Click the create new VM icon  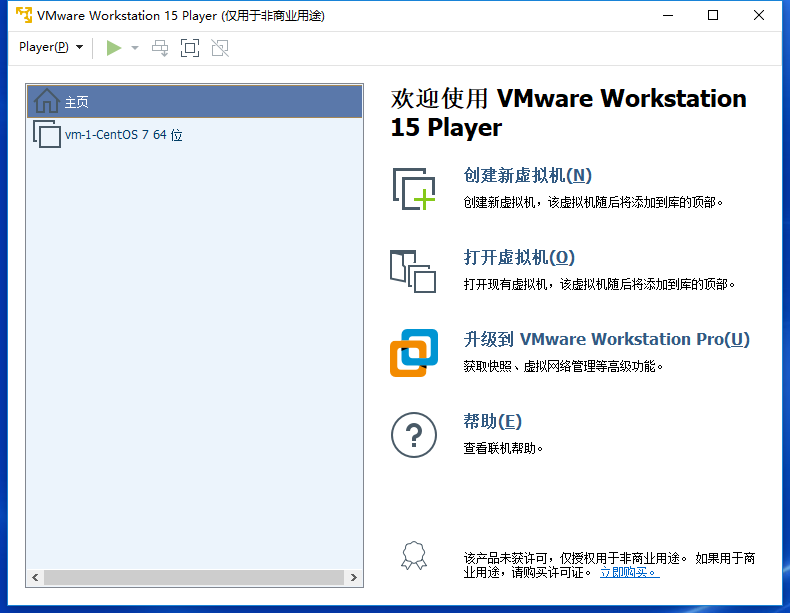(414, 189)
